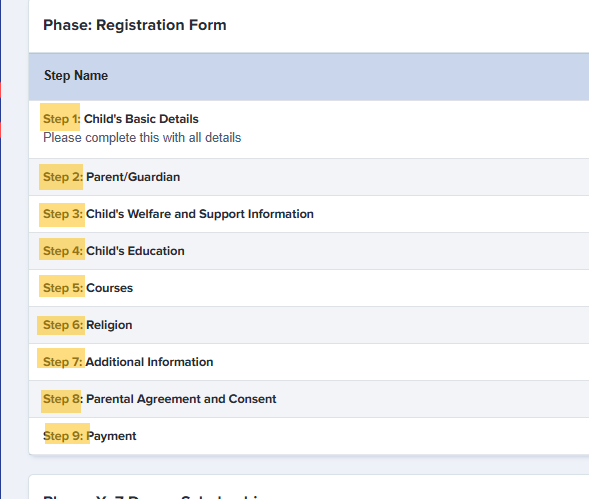Open Child's Welfare and Support Information title

[199, 214]
